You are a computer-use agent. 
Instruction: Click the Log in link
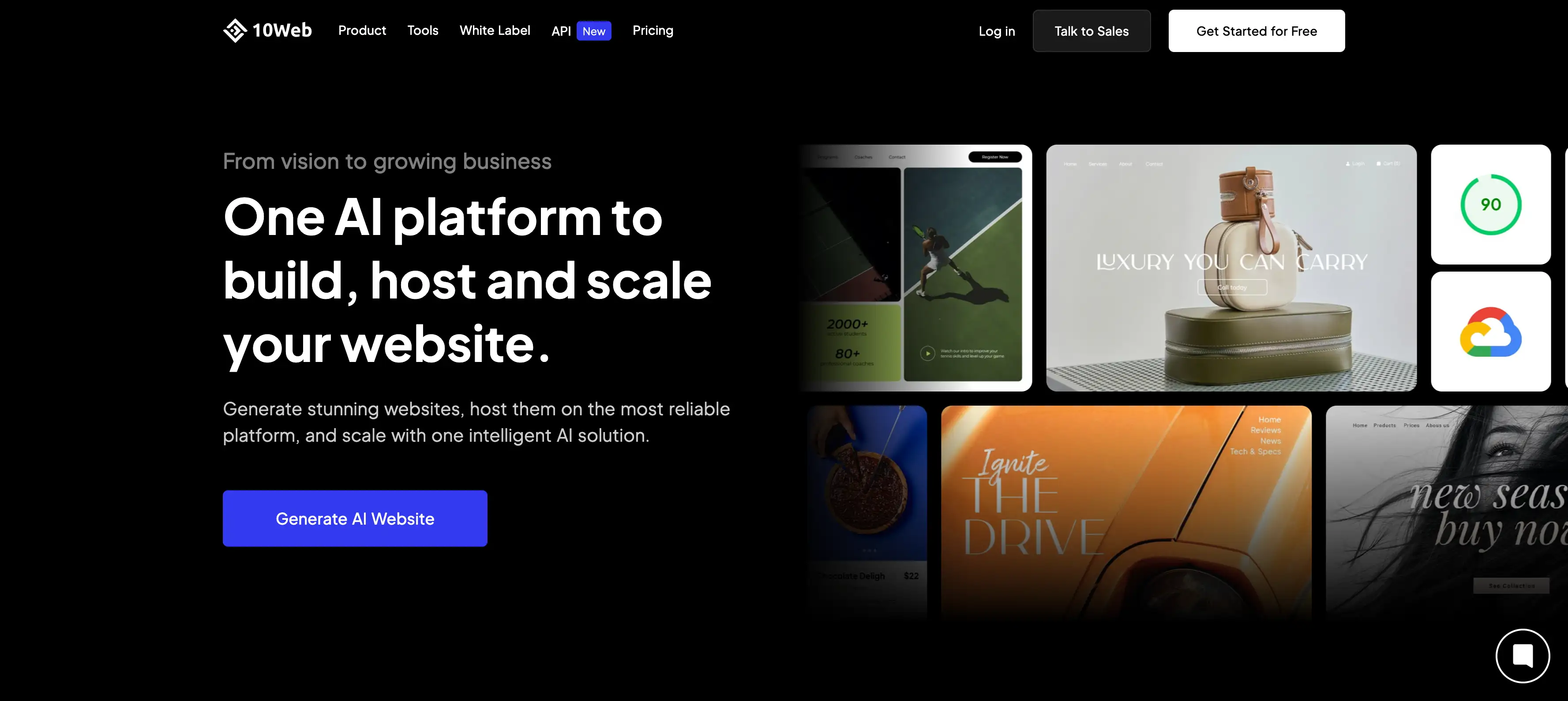[x=997, y=31]
